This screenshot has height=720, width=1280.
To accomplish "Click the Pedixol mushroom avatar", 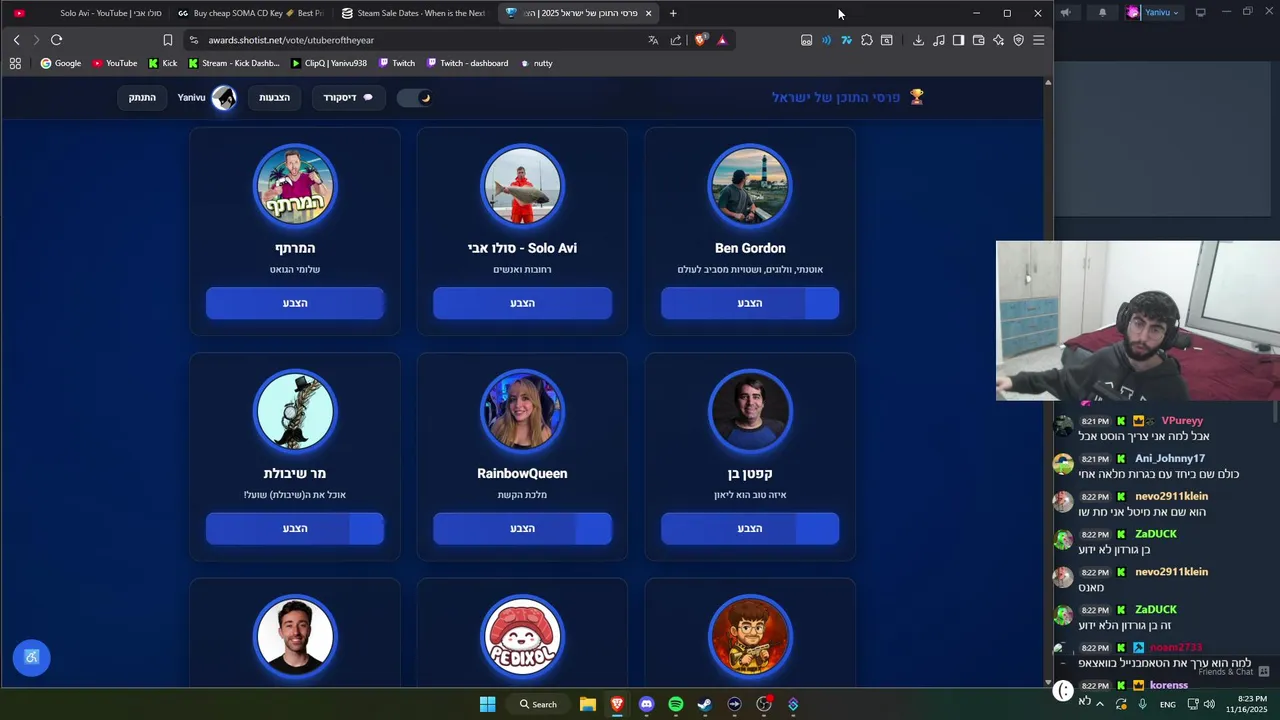I will (x=522, y=637).
